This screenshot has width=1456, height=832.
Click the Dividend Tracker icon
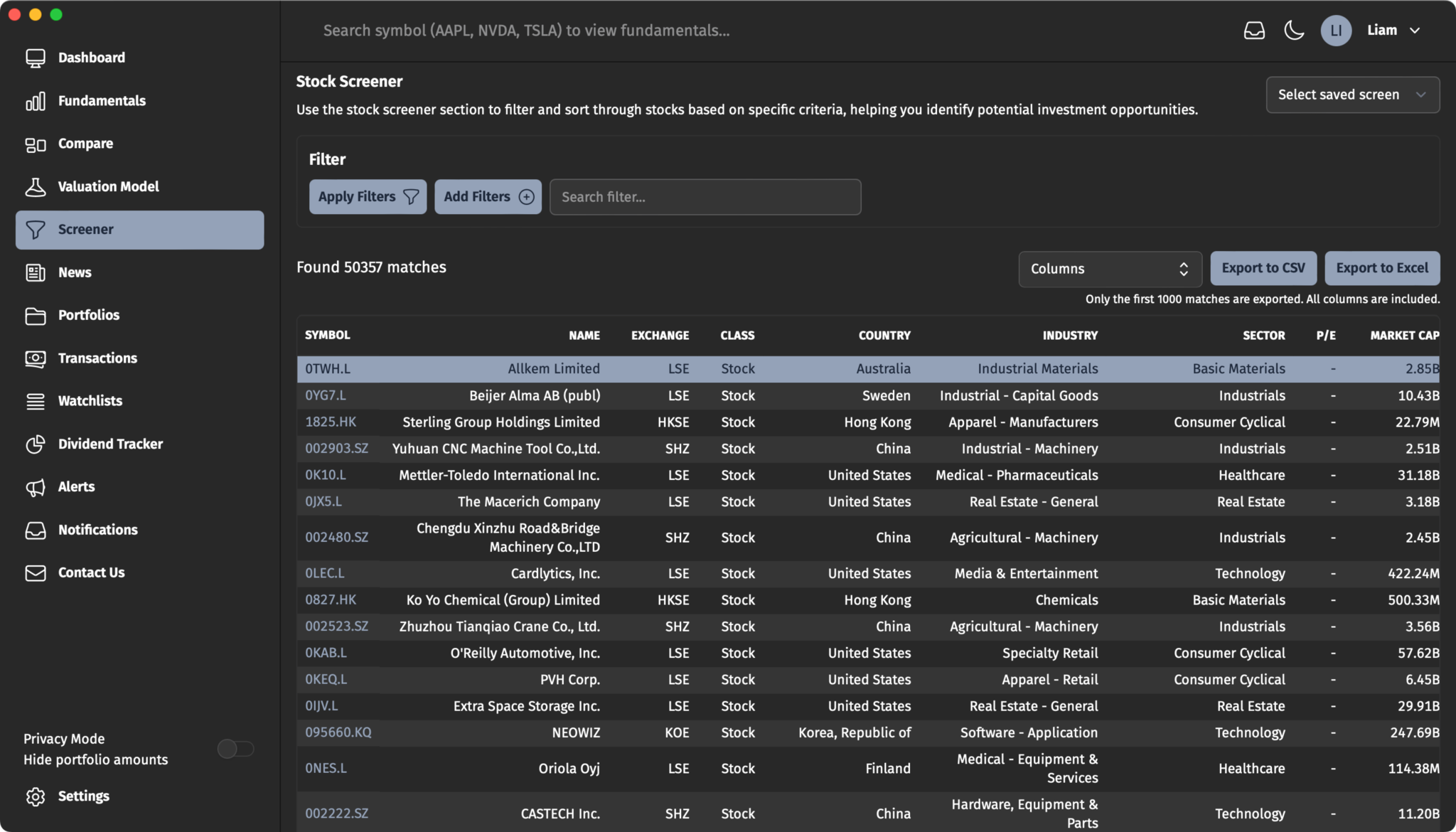[34, 444]
